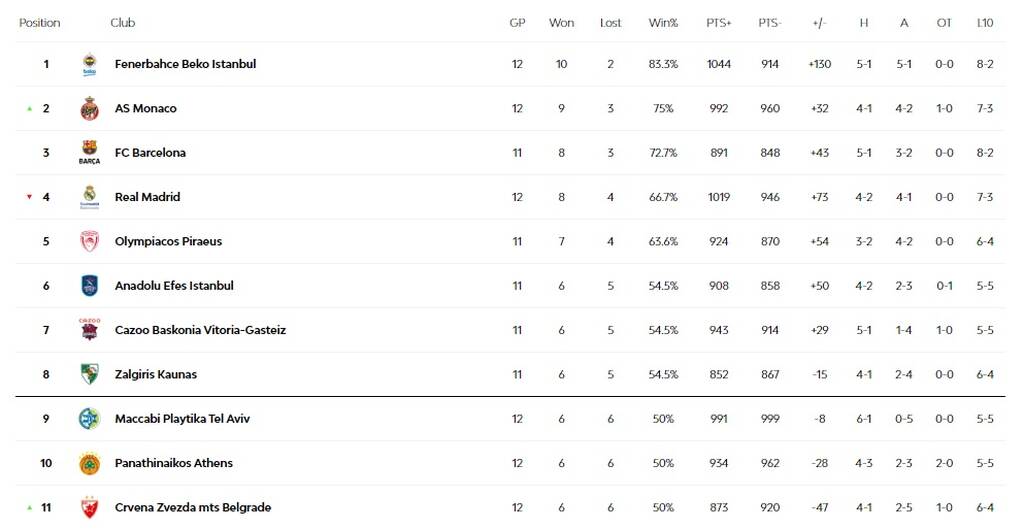This screenshot has width=1024, height=529.
Task: Open the Olympiacos Piraeus team page
Action: coord(168,242)
